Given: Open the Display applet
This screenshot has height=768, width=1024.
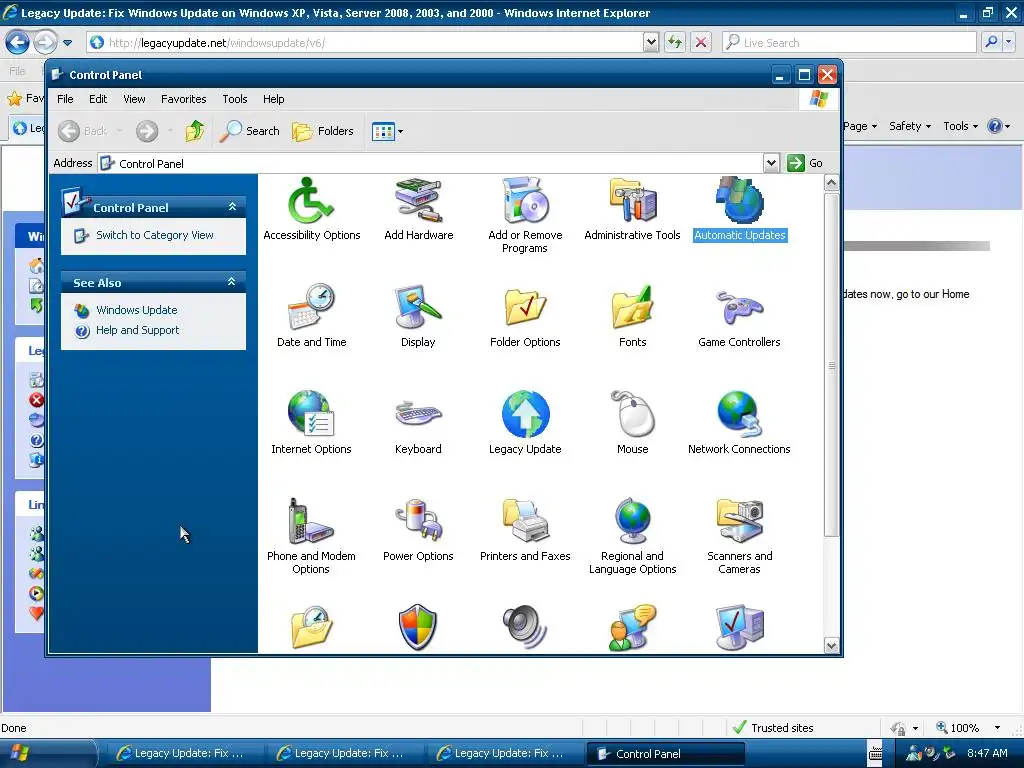Looking at the screenshot, I should coord(418,316).
